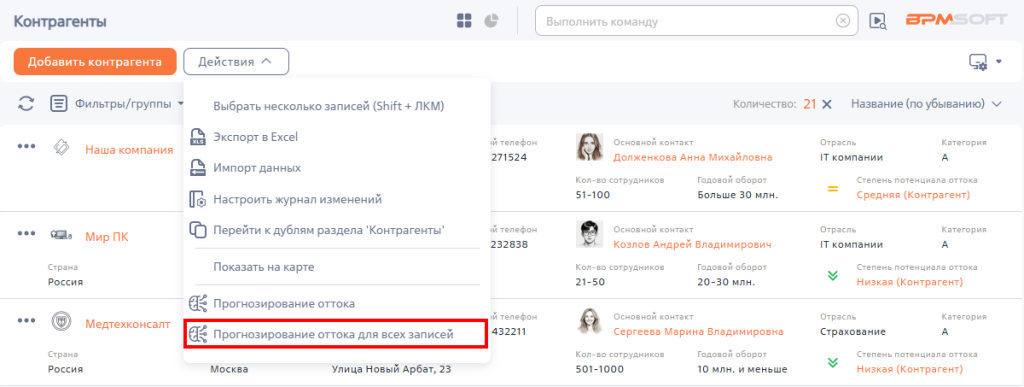Click the AI icon beside Прогнозирование оттока

[197, 303]
